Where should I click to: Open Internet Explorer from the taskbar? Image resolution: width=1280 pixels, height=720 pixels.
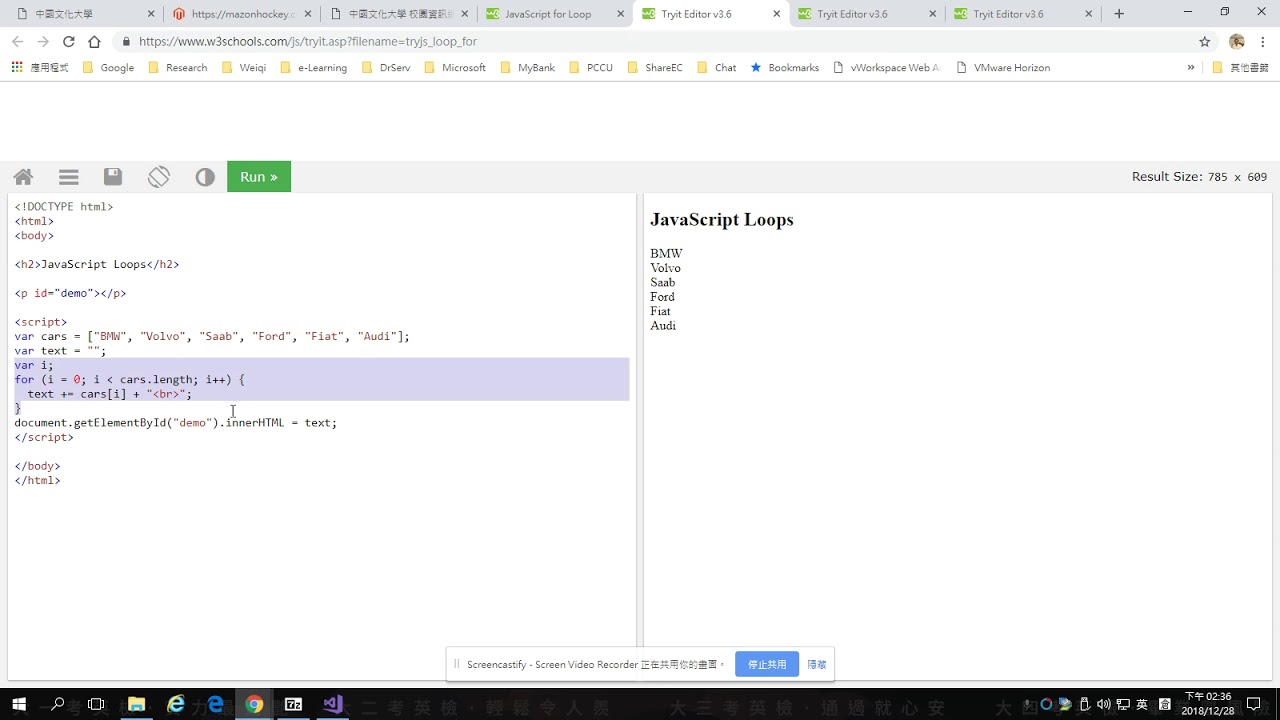click(x=176, y=704)
